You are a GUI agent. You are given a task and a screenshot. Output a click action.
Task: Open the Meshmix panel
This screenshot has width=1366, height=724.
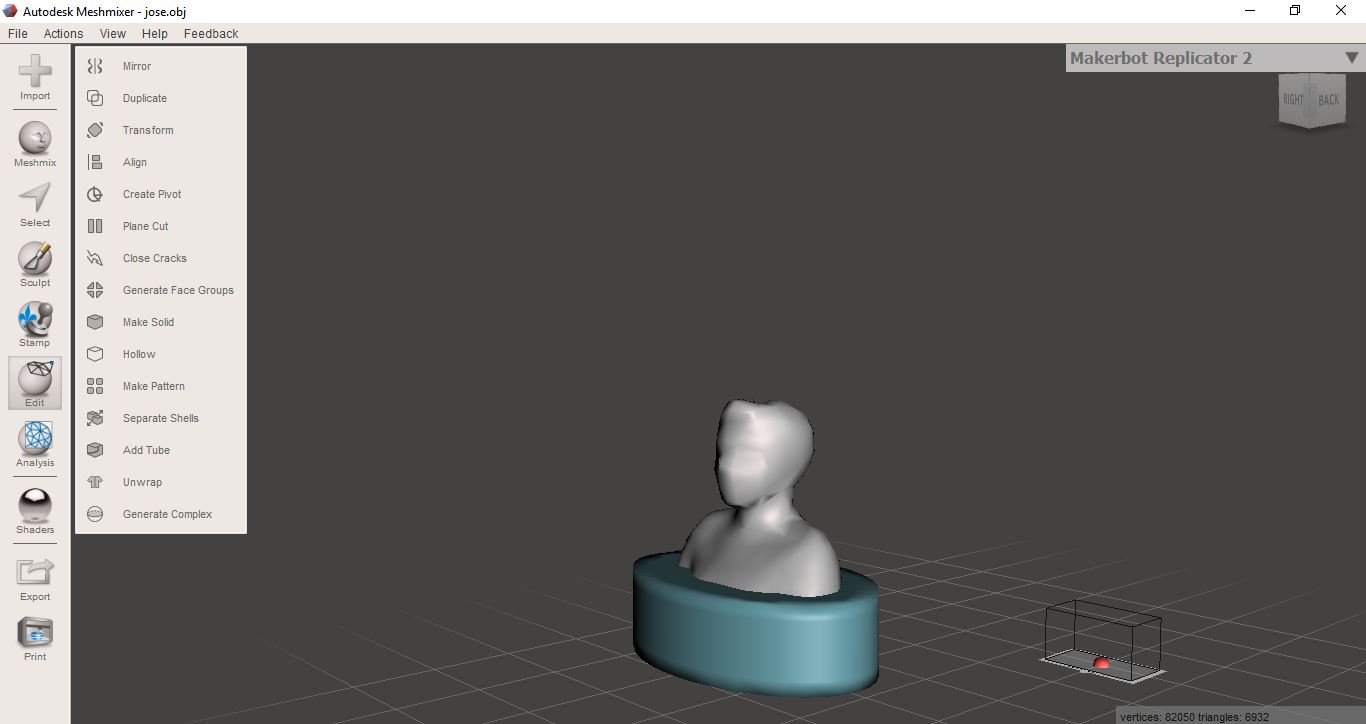pos(35,143)
